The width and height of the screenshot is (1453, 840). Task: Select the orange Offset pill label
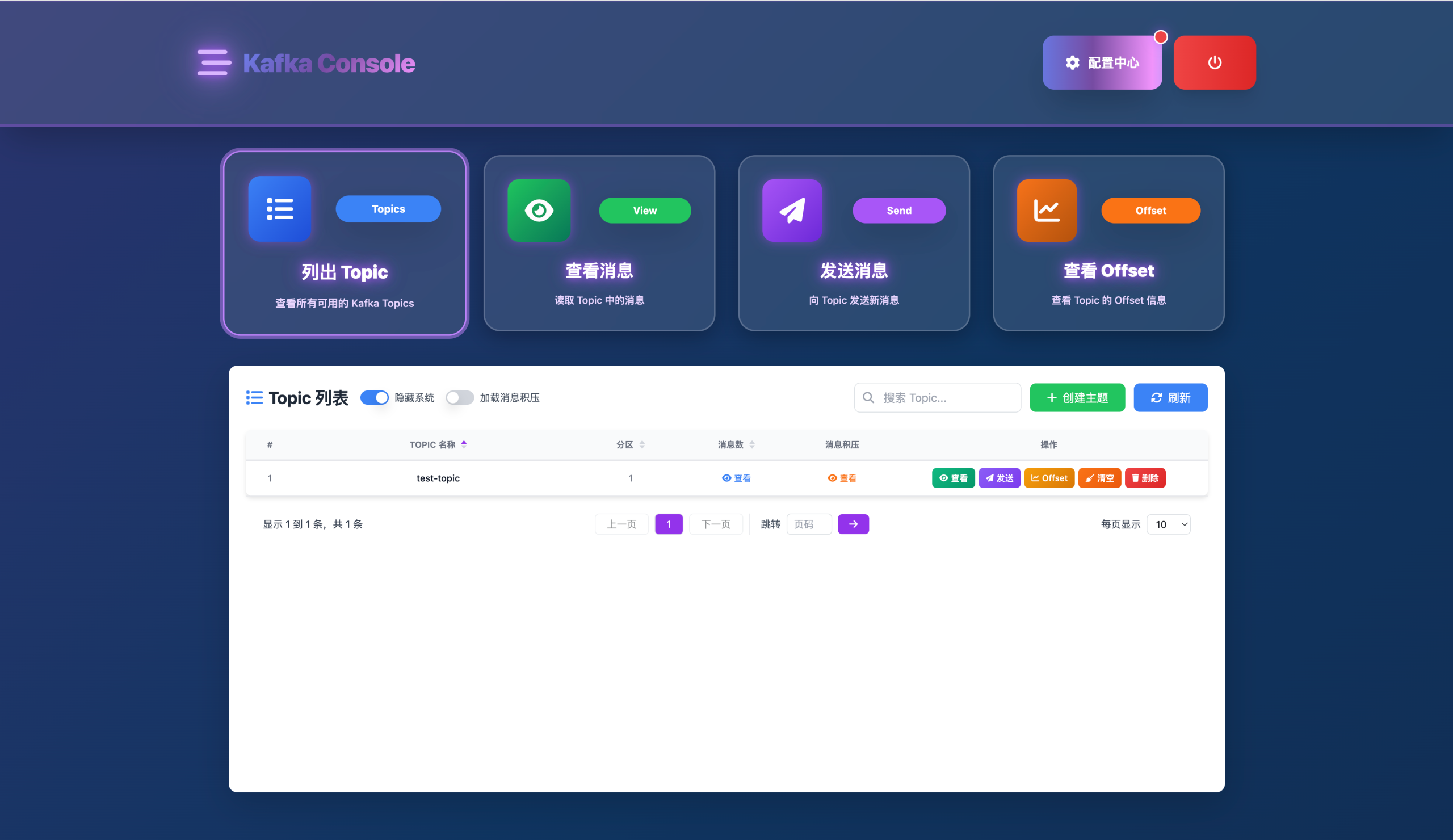1151,211
